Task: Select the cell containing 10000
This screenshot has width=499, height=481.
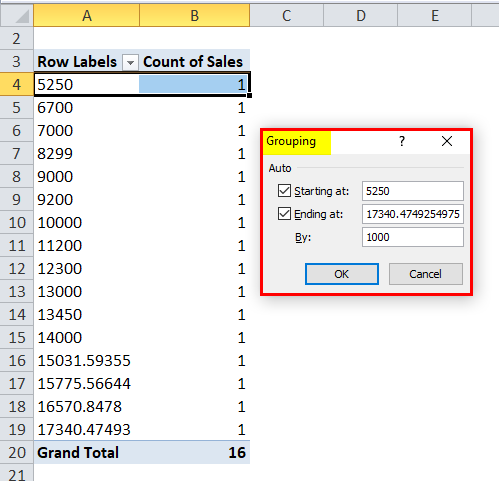Action: [x=87, y=223]
